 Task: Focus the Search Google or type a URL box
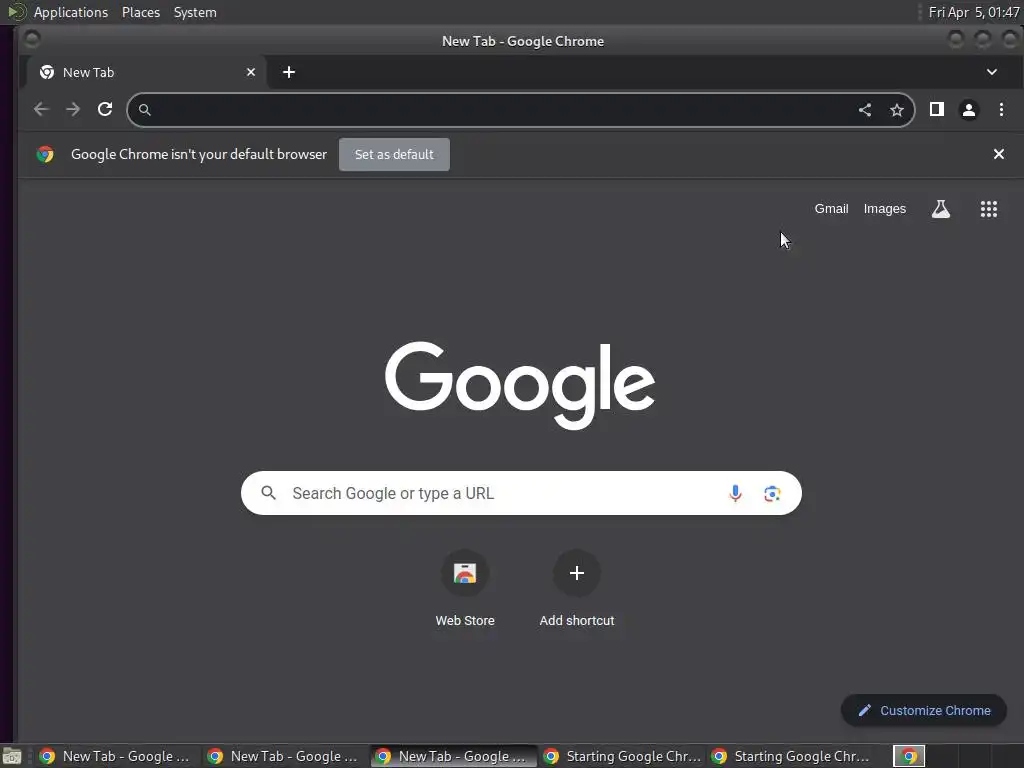tap(520, 493)
